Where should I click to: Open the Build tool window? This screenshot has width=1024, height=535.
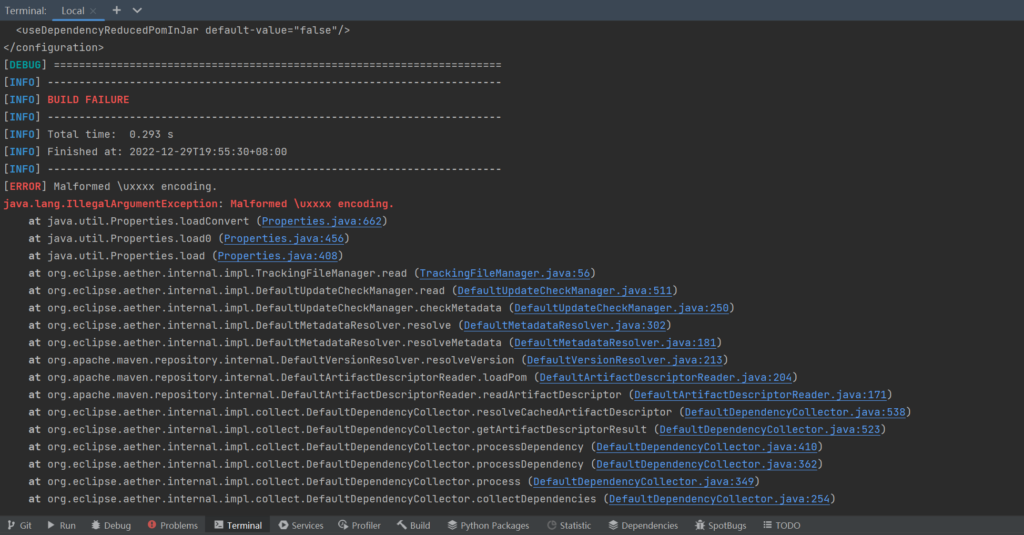coord(412,525)
